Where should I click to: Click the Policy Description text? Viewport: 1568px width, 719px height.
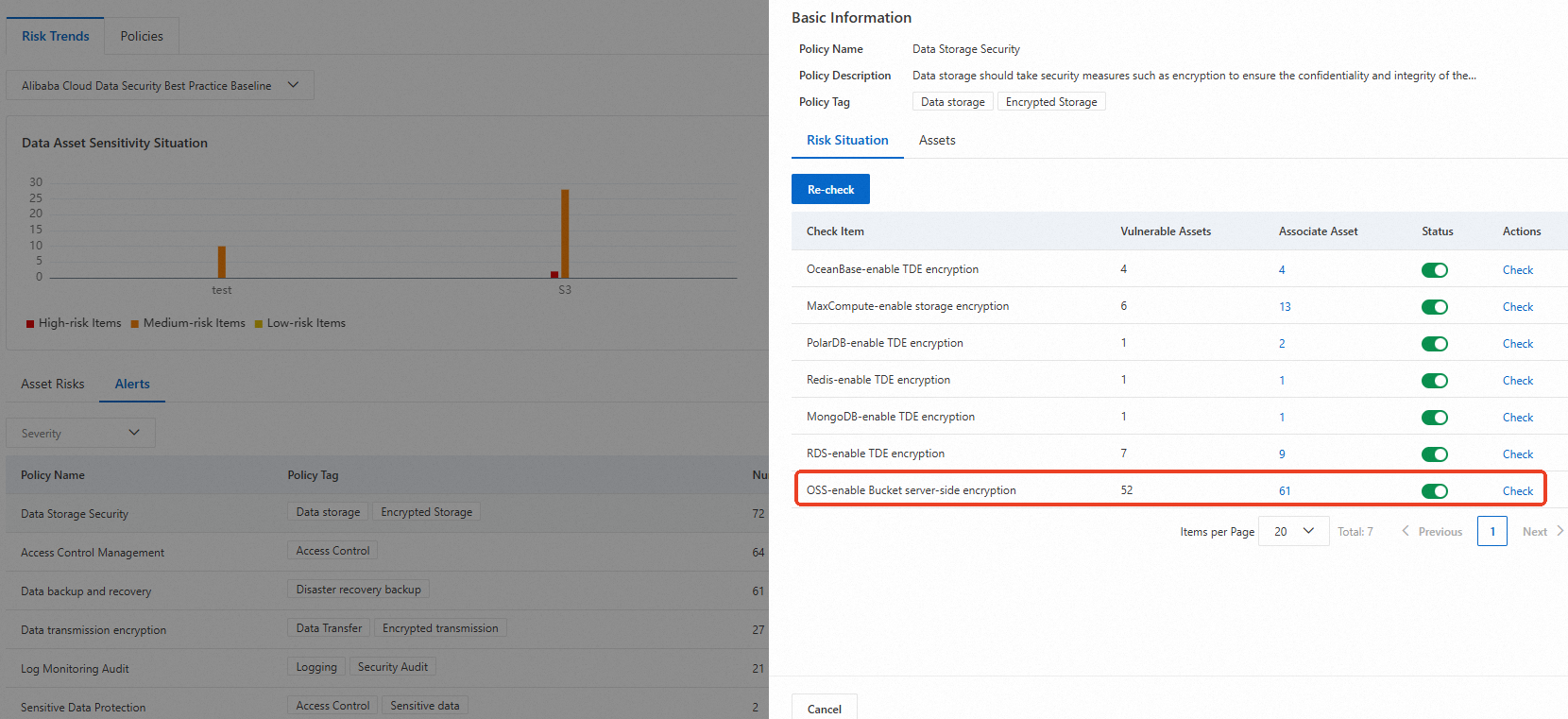tap(1194, 76)
